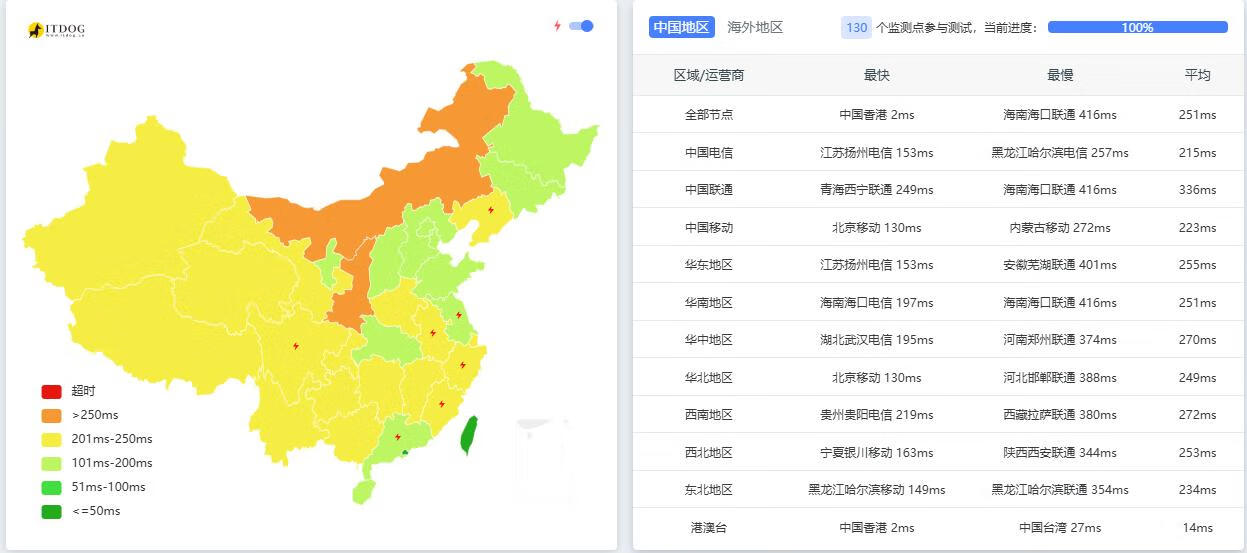Select the 港澳台 region row

tap(708, 528)
